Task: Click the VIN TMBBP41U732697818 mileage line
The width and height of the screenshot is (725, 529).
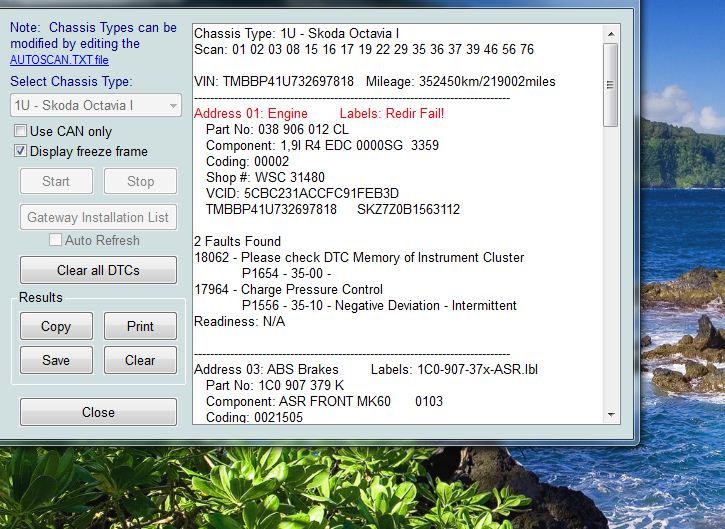Action: point(375,82)
